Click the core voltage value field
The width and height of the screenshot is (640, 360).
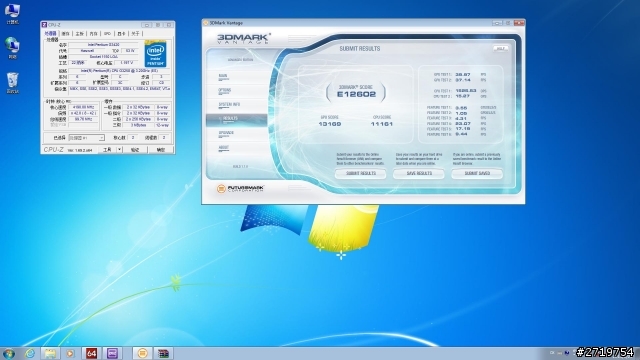(x=126, y=63)
